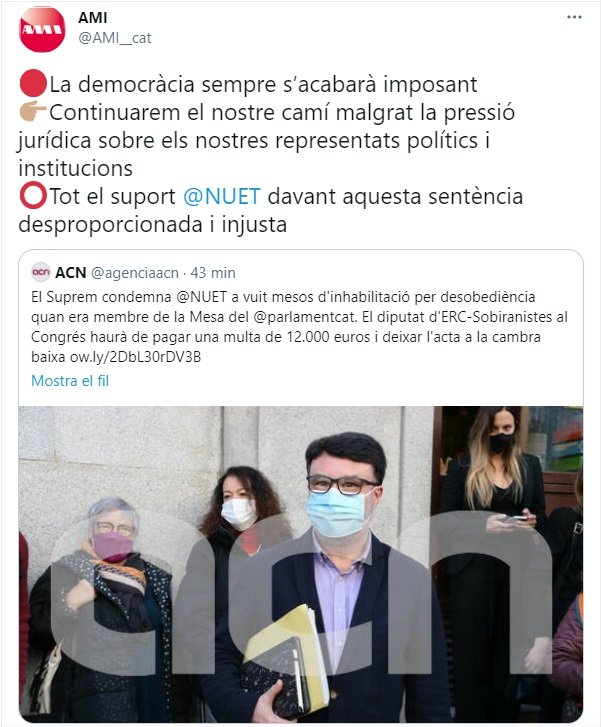Open the tweet's three-dot more menu

tap(574, 17)
